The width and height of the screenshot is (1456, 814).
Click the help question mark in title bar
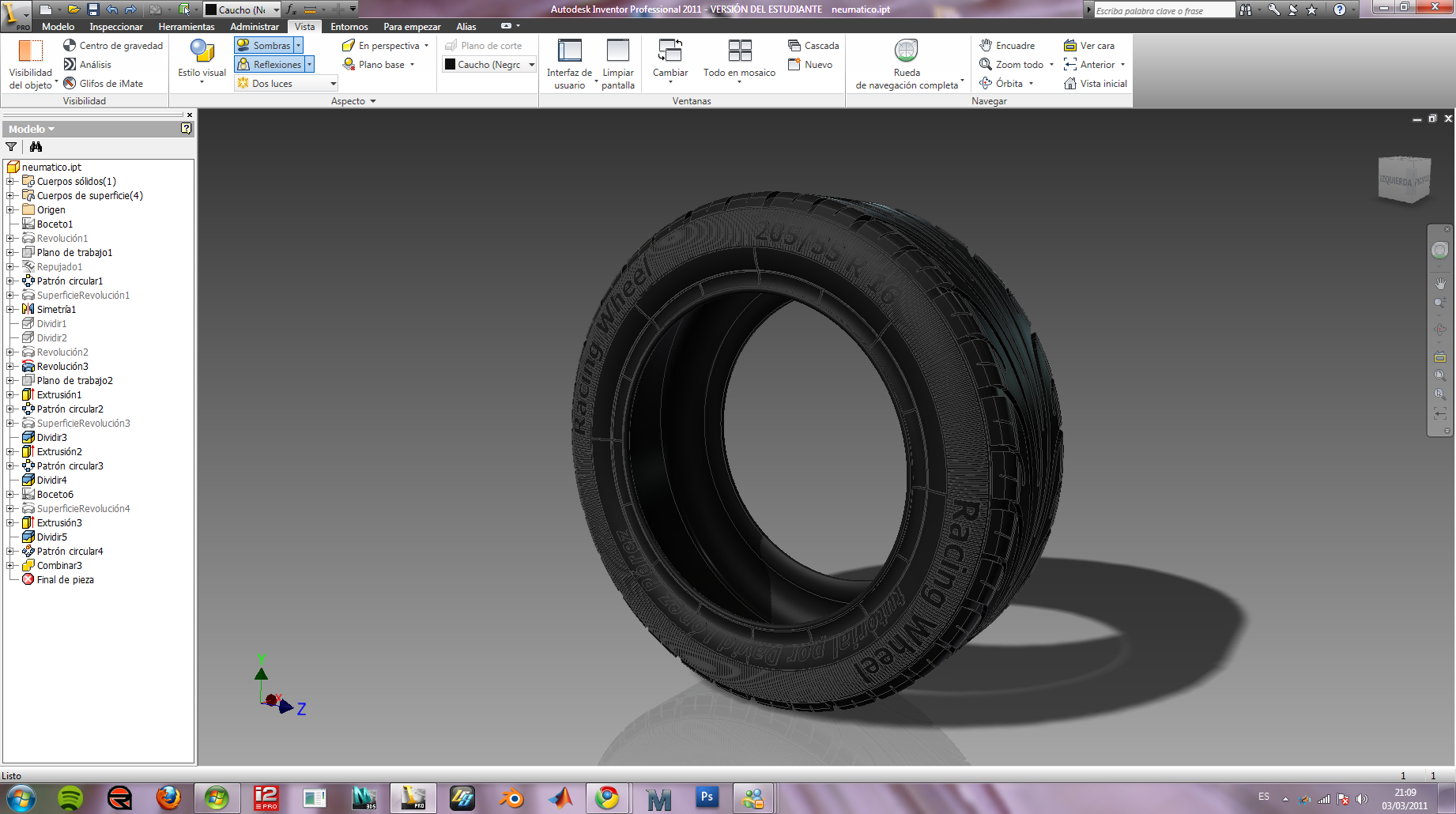coord(1339,9)
